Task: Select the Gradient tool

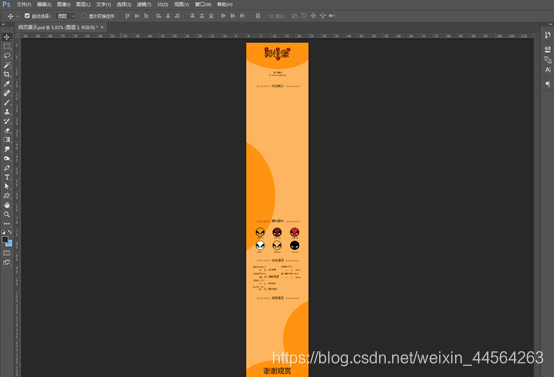Action: pos(7,140)
